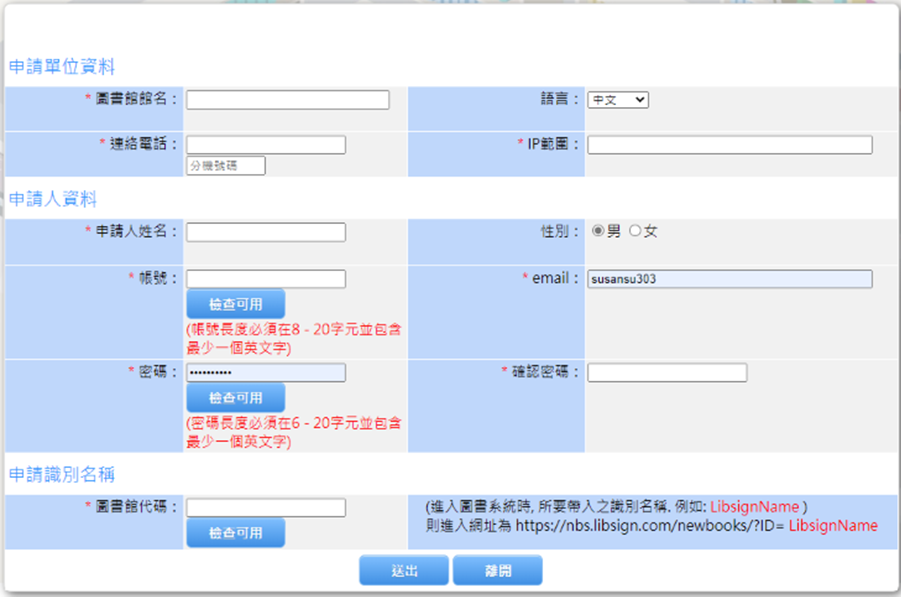Screen dimensions: 901x597
Task: Choose the 女 gender radio button
Action: coord(635,231)
